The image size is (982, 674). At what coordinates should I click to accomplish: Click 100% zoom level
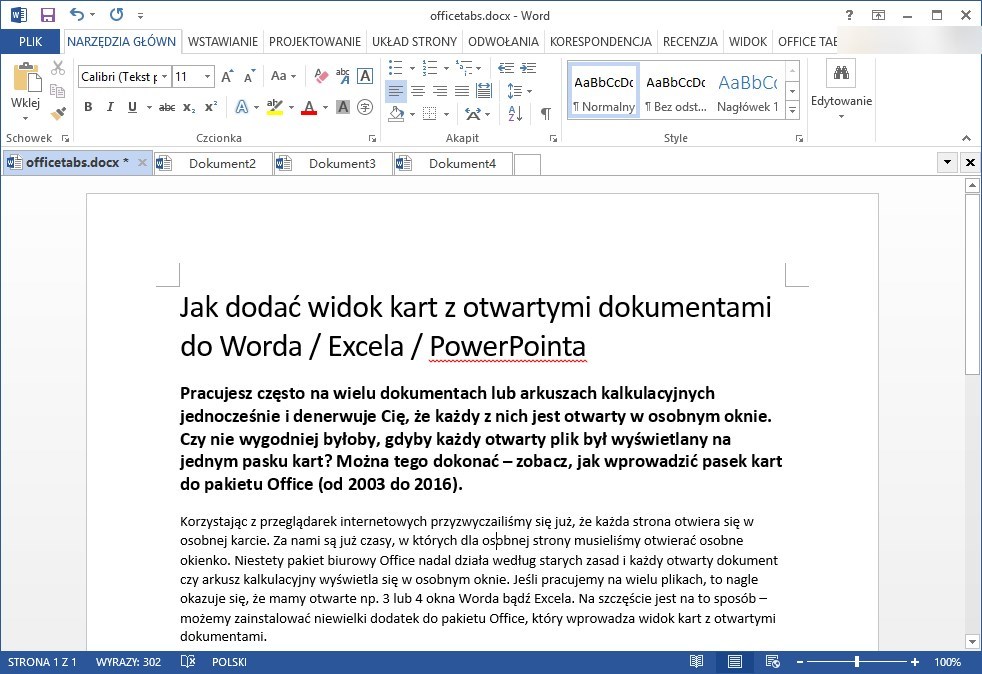947,661
